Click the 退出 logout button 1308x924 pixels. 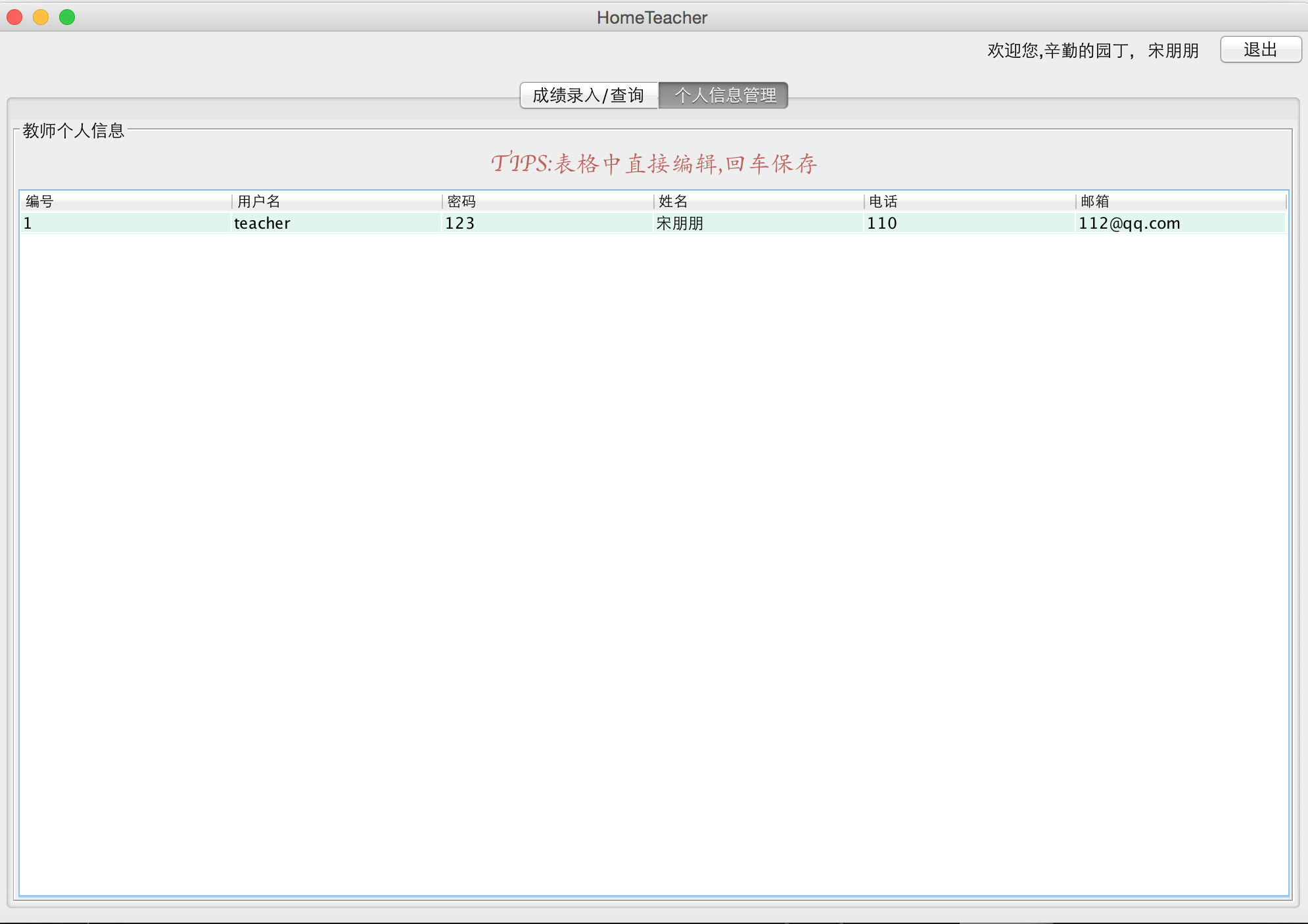[1260, 50]
